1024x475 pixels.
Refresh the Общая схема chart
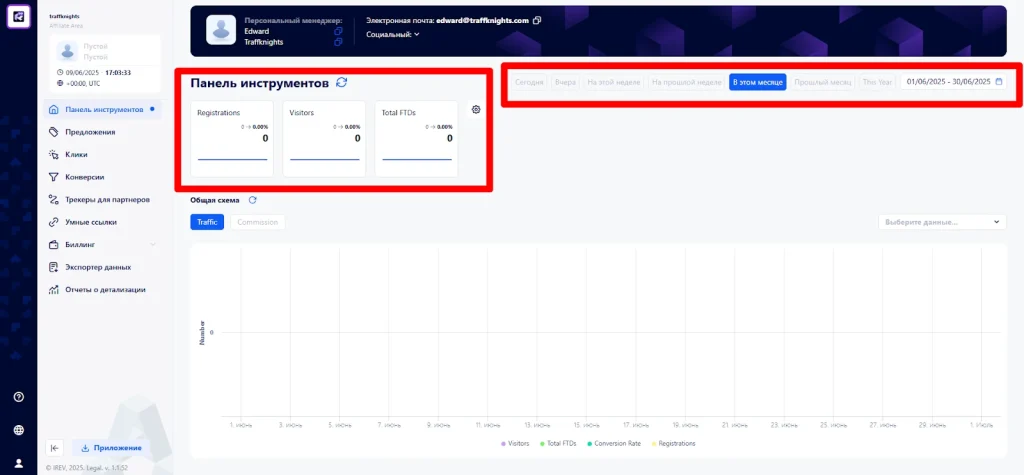coord(253,200)
